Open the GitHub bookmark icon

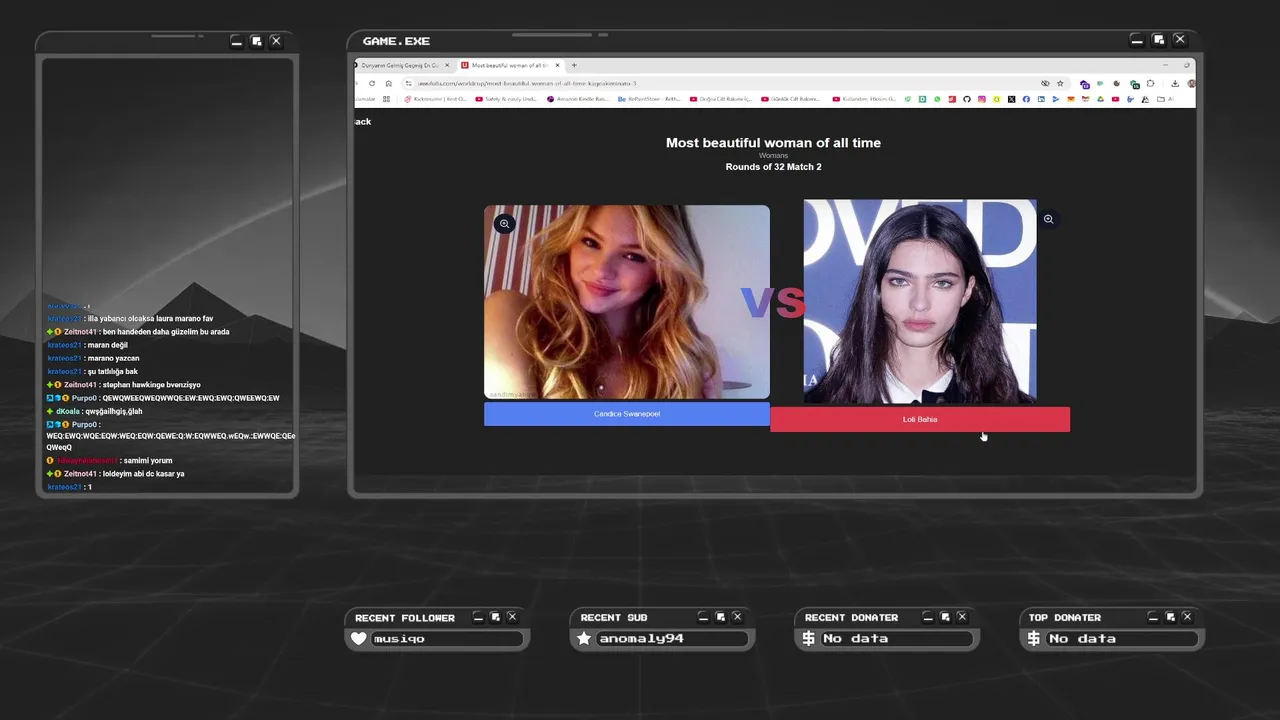point(966,99)
